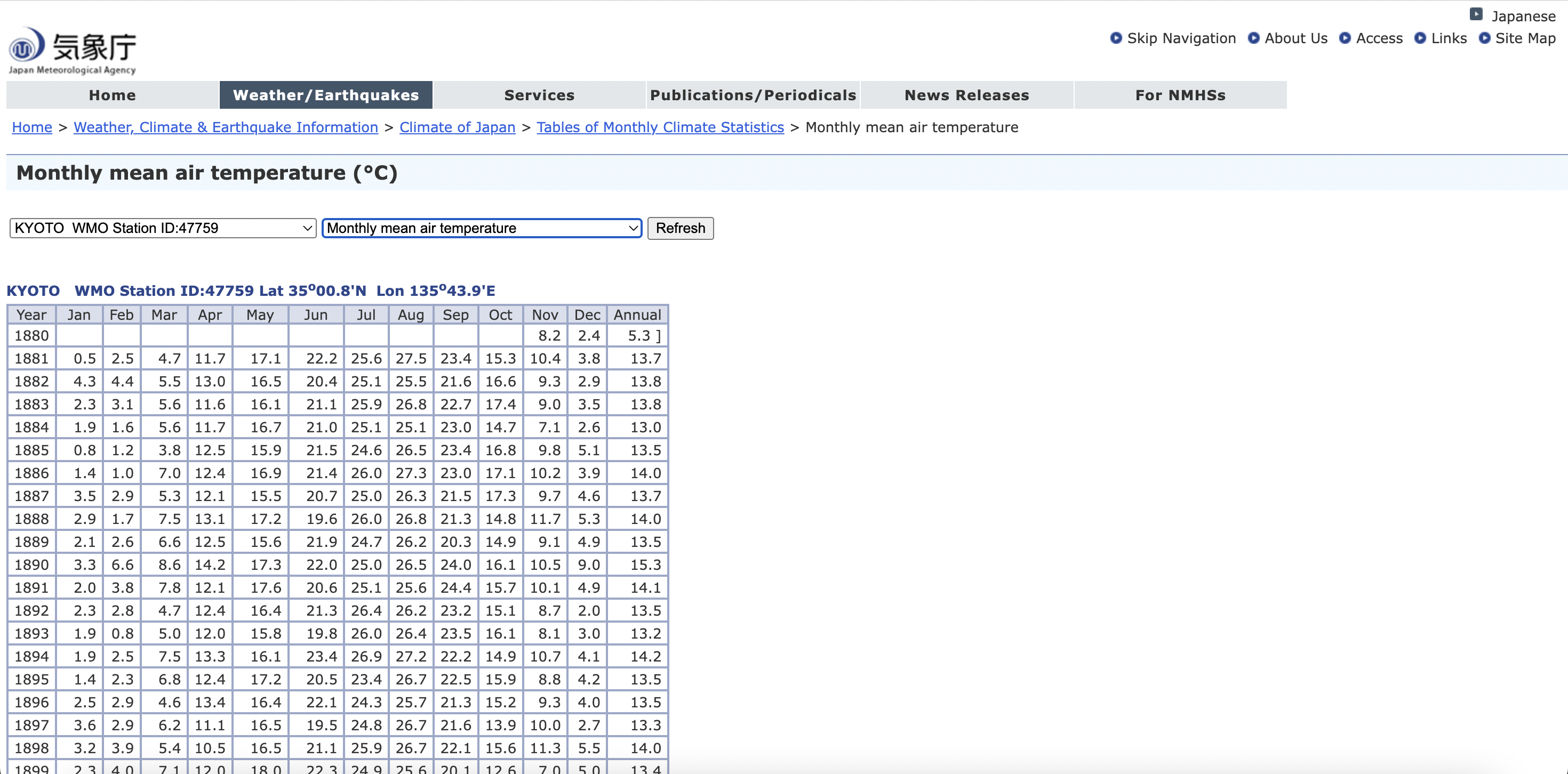Click the Annual column header

637,315
